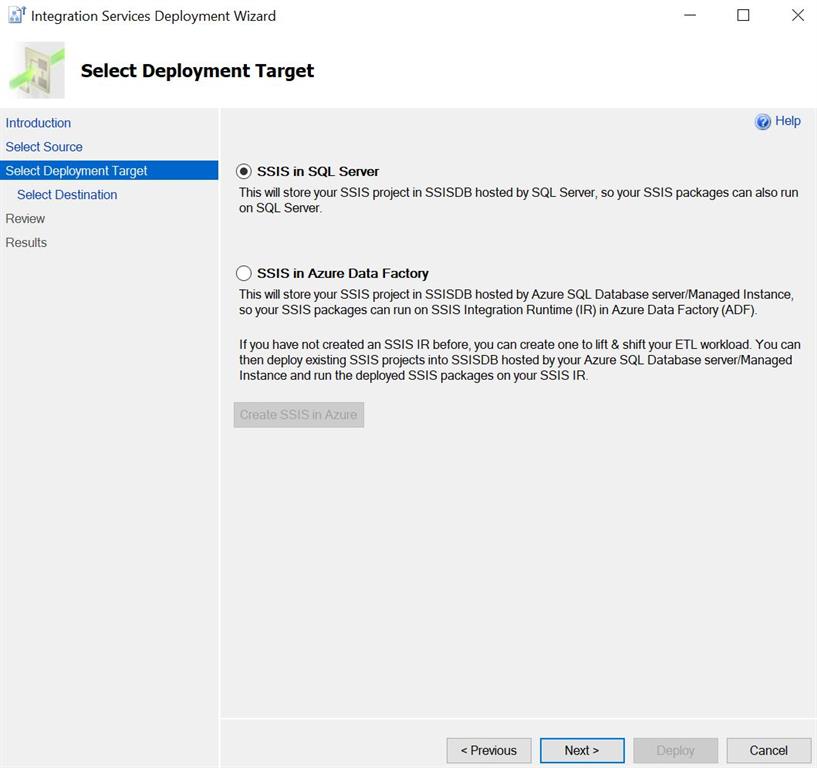This screenshot has height=768, width=817.
Task: Select SSIS in SQL Server radio button
Action: 243,171
